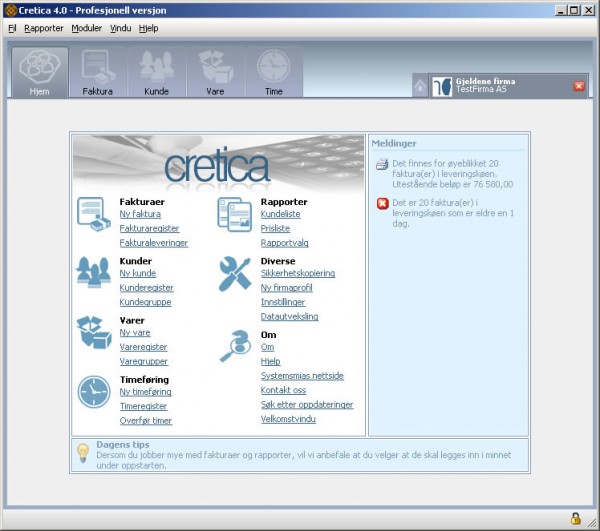Viewport: 600px width, 531px height.
Task: Click the Om magnifier question icon
Action: pyautogui.click(x=235, y=346)
